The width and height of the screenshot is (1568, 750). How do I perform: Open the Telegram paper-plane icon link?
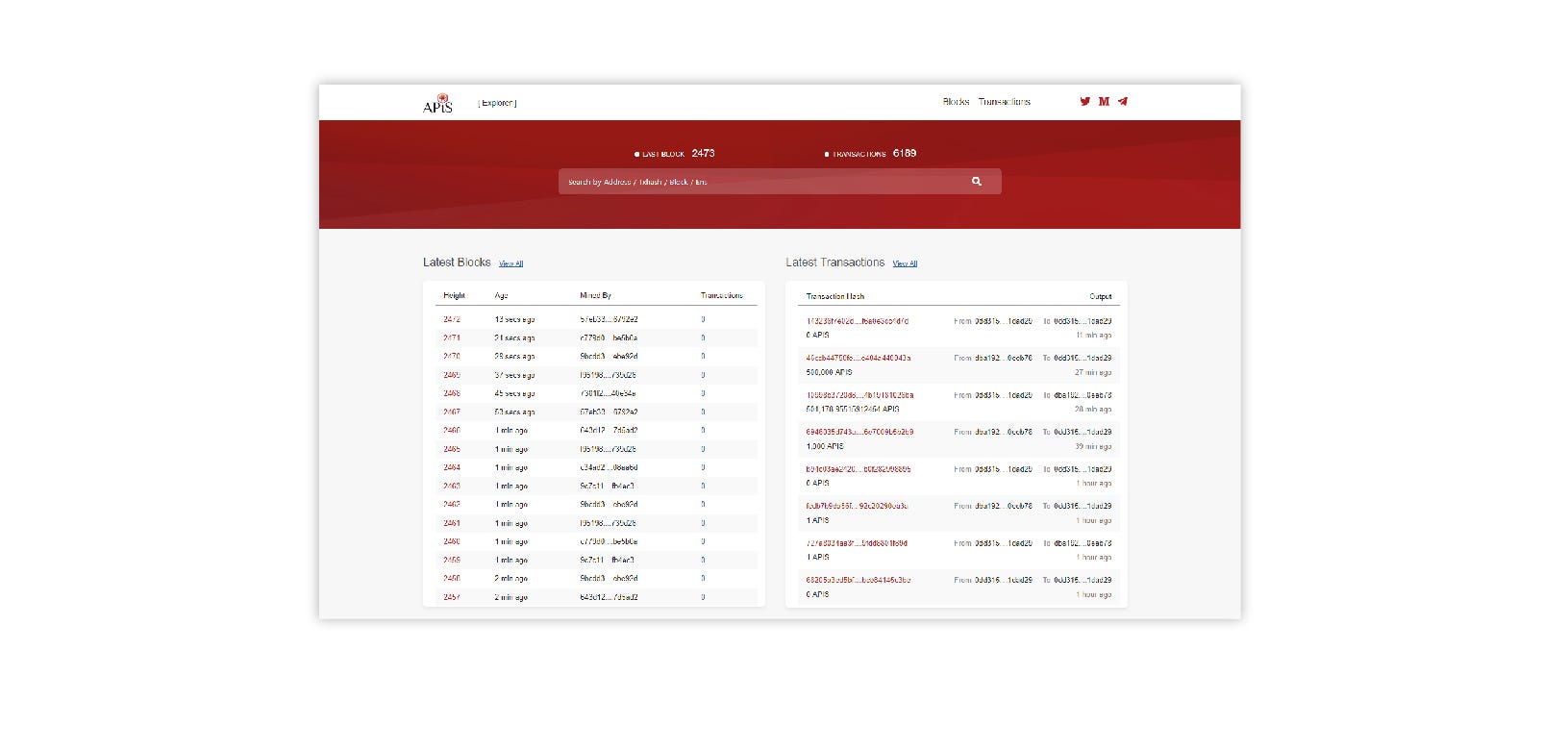click(1122, 101)
